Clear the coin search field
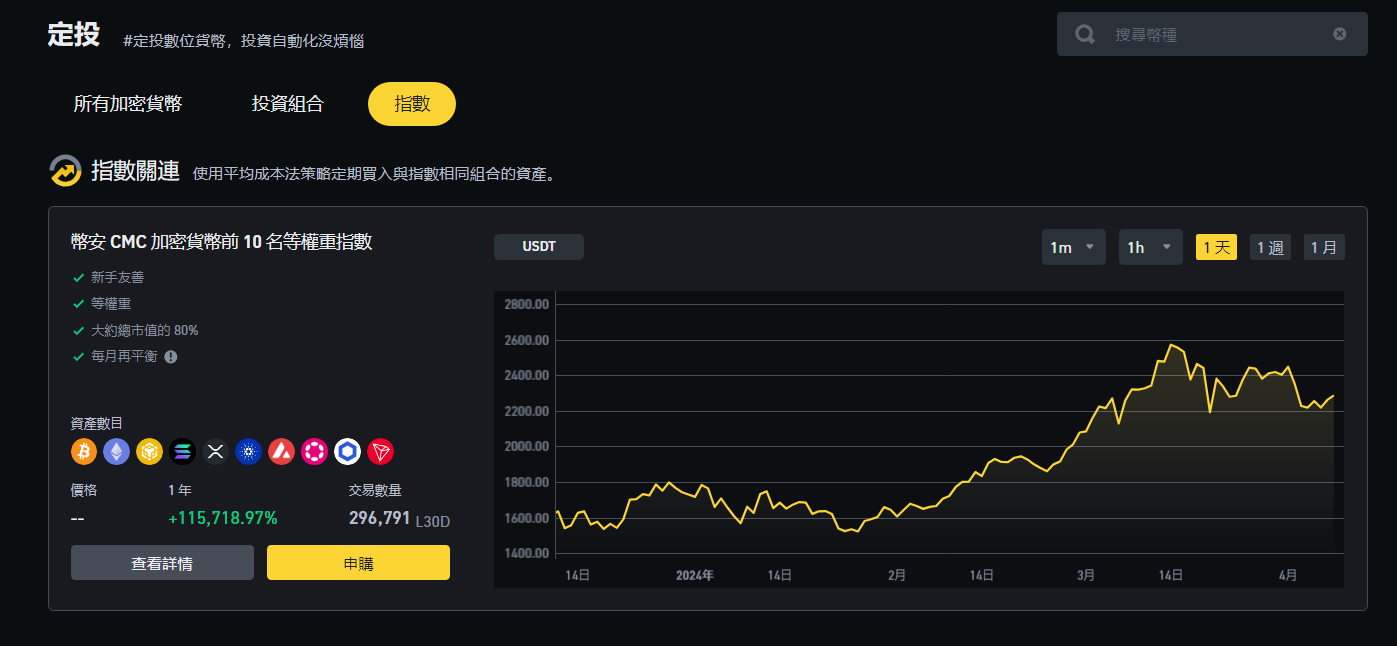Image resolution: width=1397 pixels, height=646 pixels. (x=1340, y=34)
